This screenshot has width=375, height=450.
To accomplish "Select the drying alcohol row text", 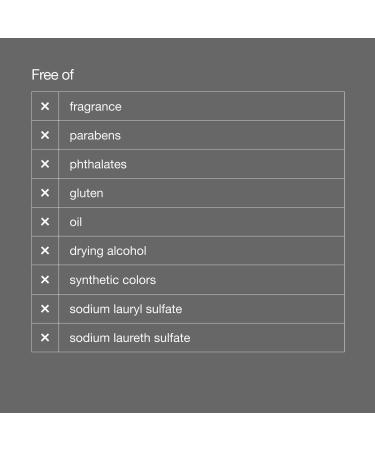I will [108, 251].
